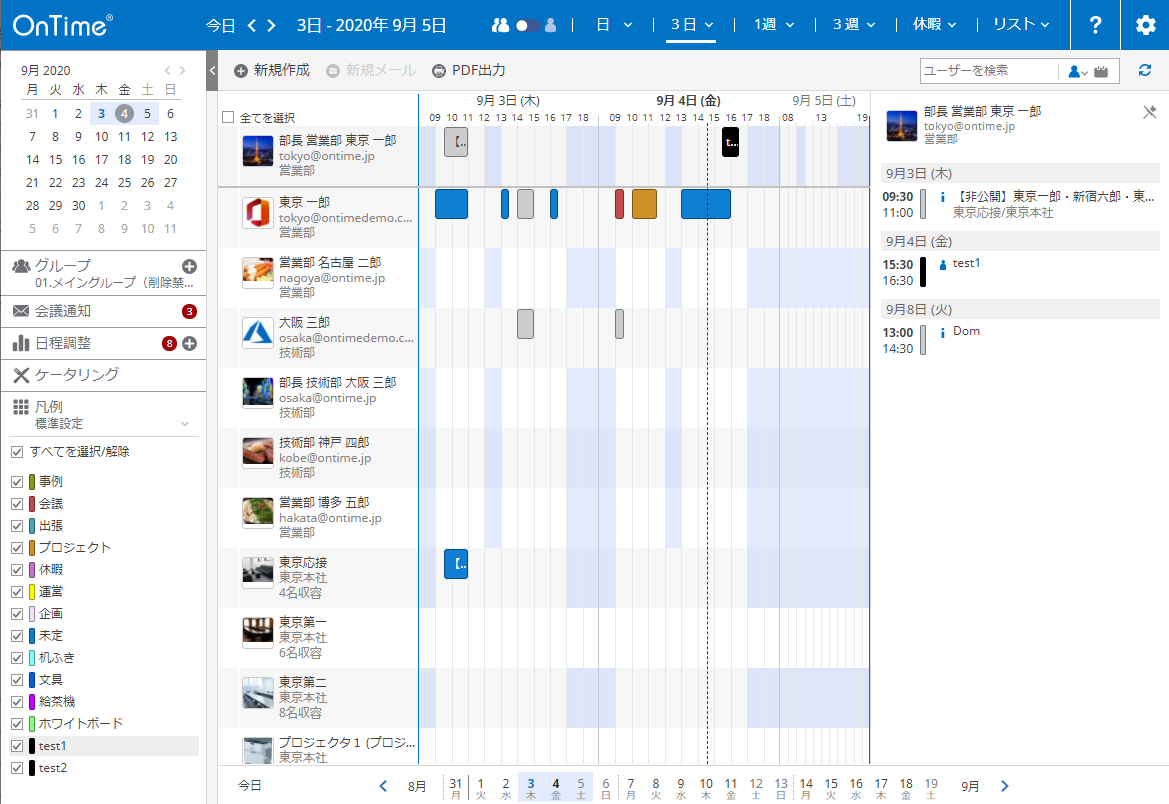1169x804 pixels.
Task: Open the test1 15:30 appointment
Action: click(x=1020, y=271)
